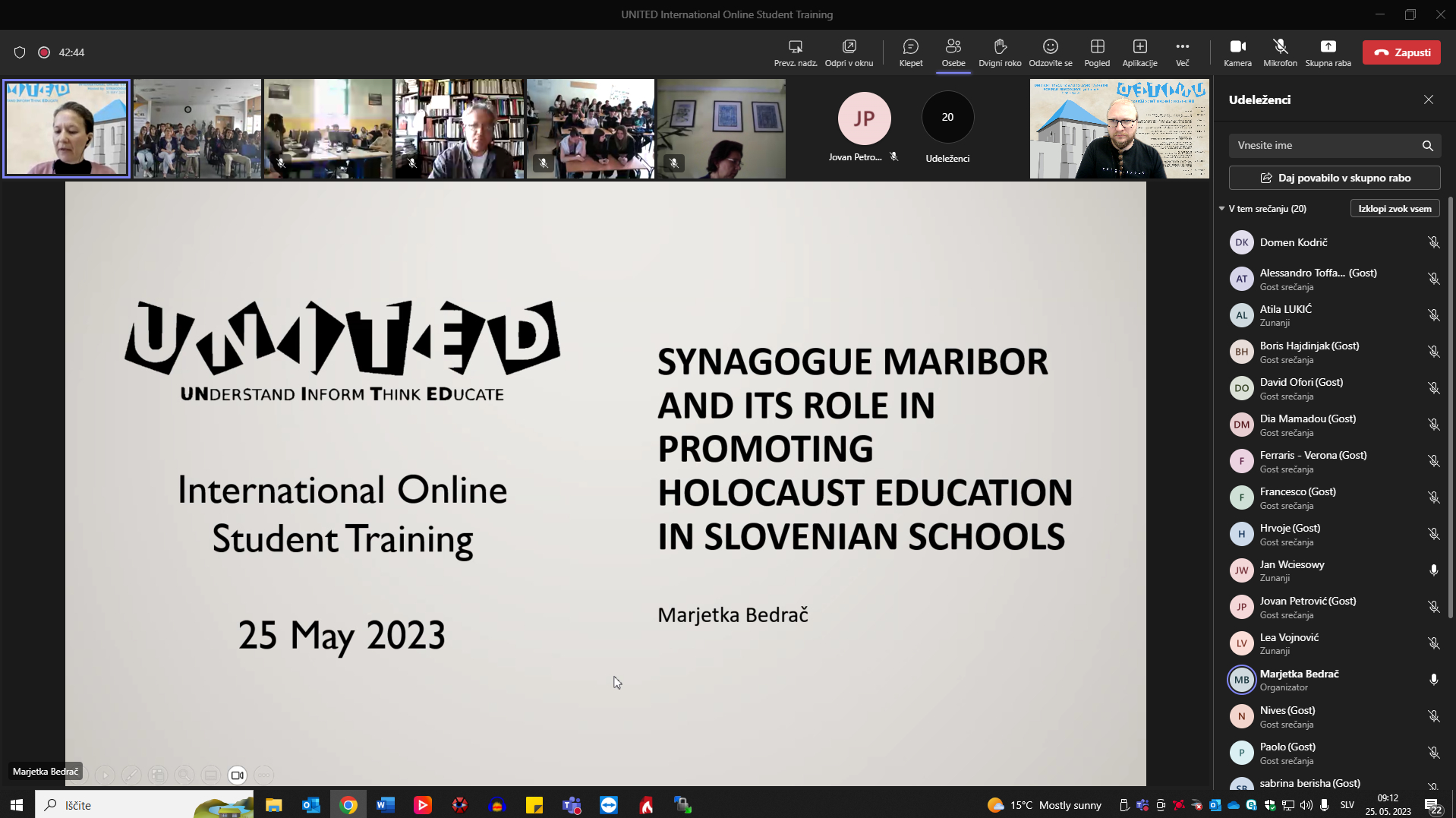The image size is (1456, 818).
Task: Click the search magnifier in participants field
Action: point(1427,145)
